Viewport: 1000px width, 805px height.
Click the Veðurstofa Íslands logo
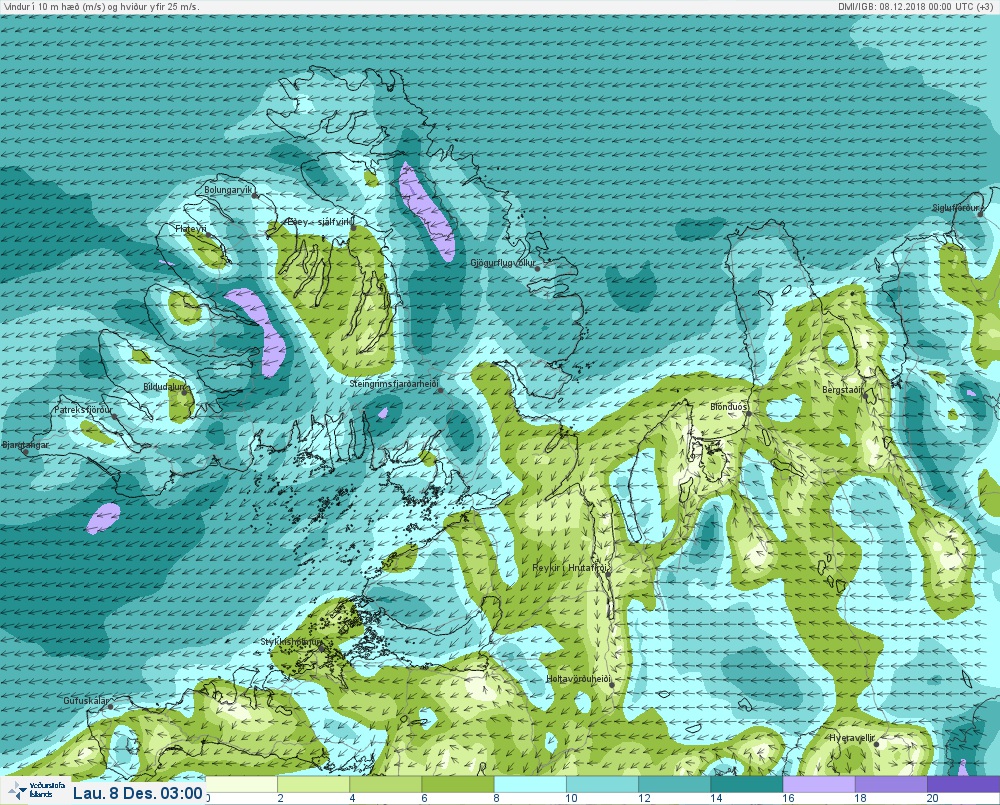tap(35, 791)
